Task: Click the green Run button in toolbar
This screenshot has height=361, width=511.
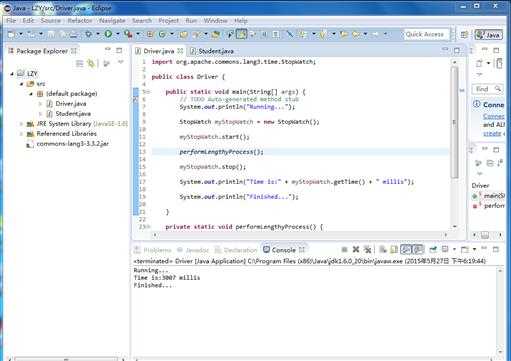Action: pyautogui.click(x=108, y=34)
